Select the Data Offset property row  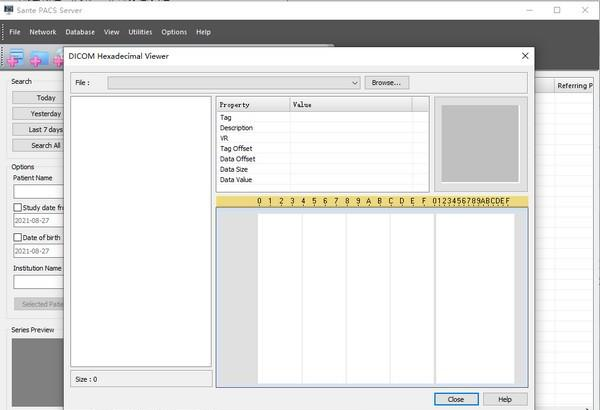tap(322, 159)
